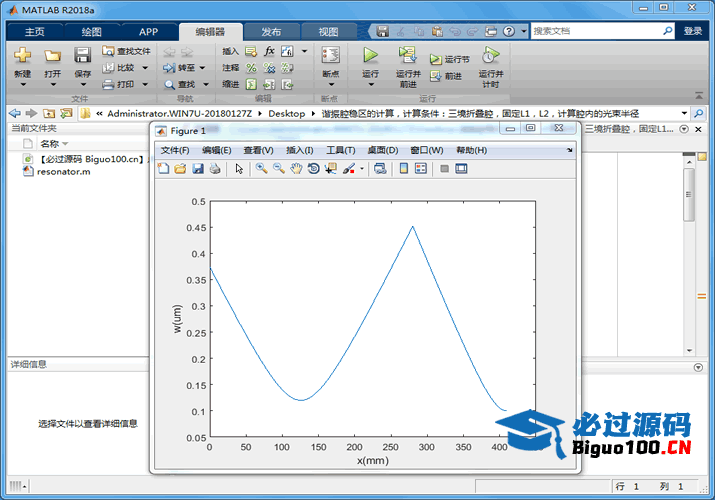Click the Advance button in run group
The height and width of the screenshot is (500, 715).
446,76
